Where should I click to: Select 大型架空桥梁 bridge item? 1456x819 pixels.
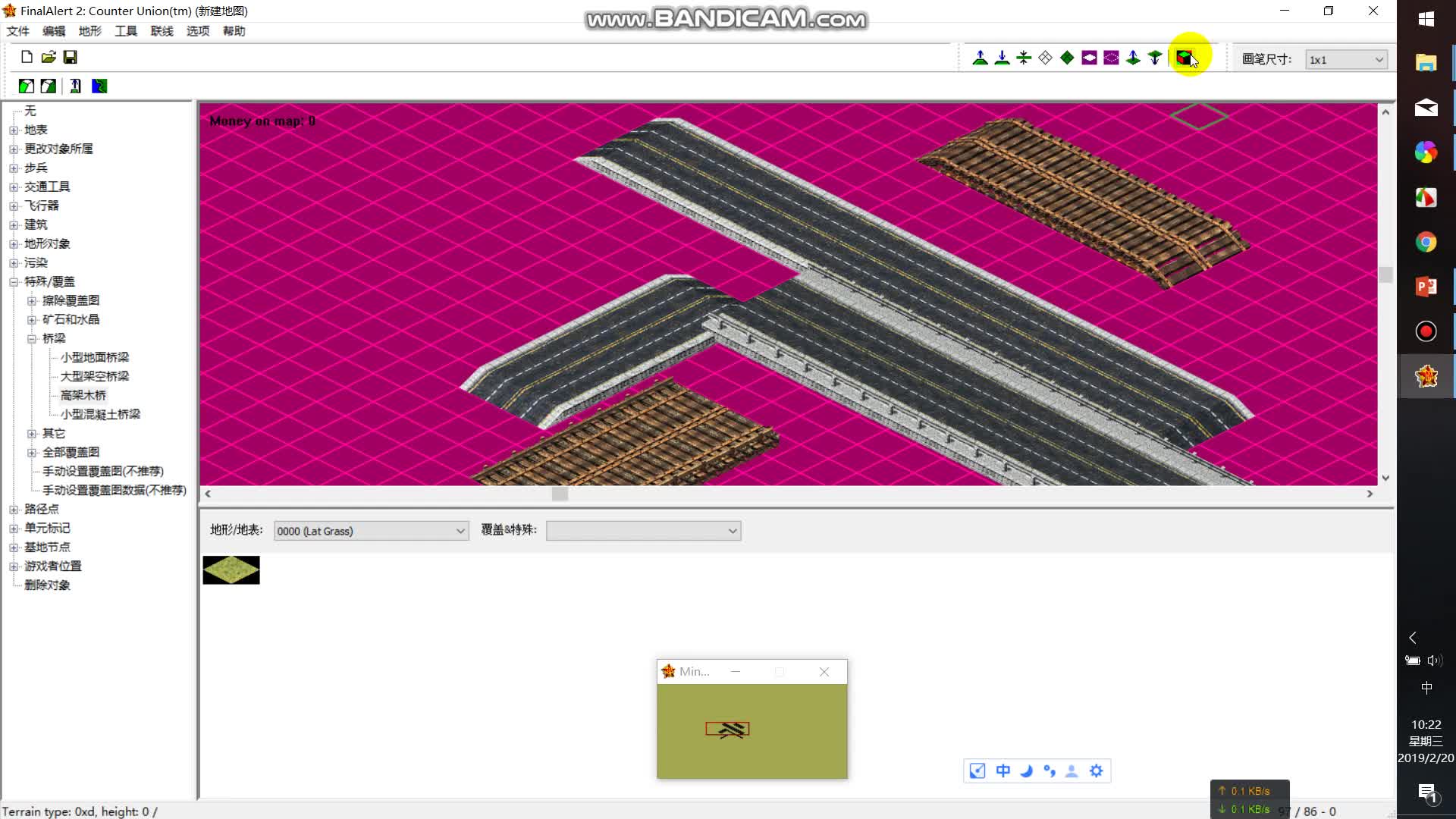[x=95, y=376]
